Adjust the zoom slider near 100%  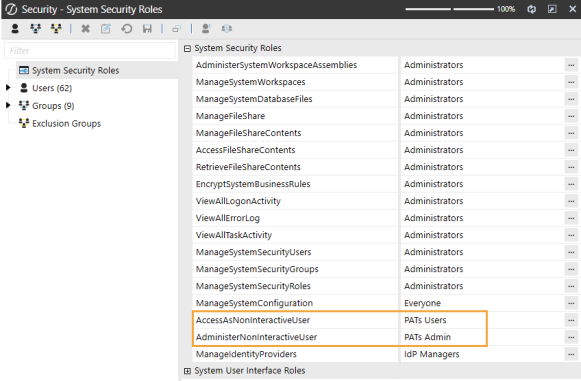point(449,9)
